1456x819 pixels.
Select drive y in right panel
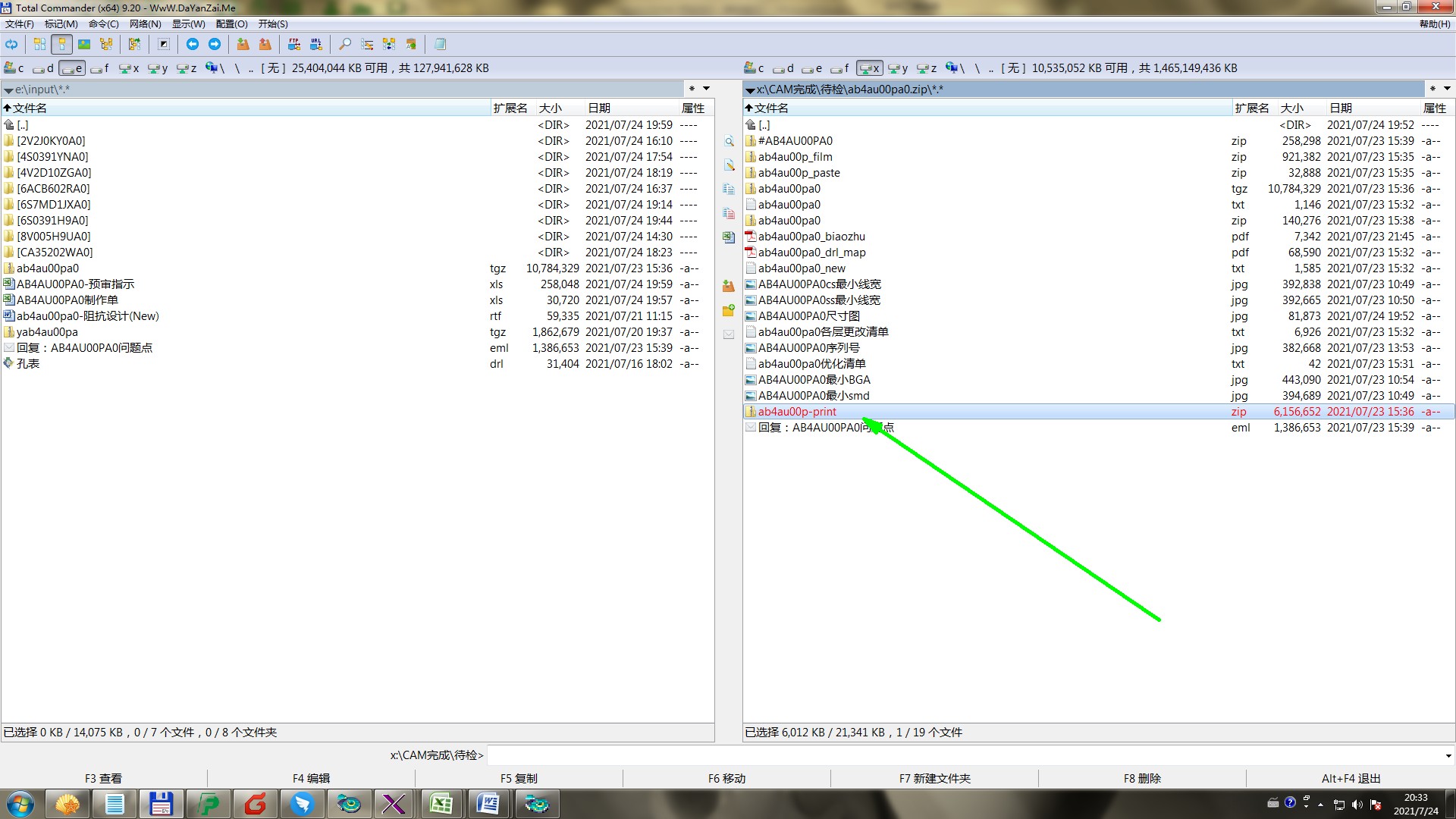[898, 68]
